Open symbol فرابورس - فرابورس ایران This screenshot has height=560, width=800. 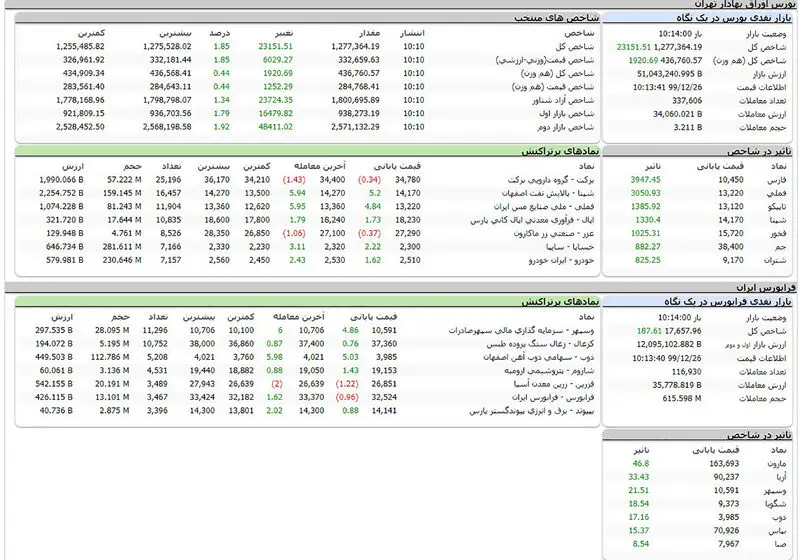tap(553, 397)
